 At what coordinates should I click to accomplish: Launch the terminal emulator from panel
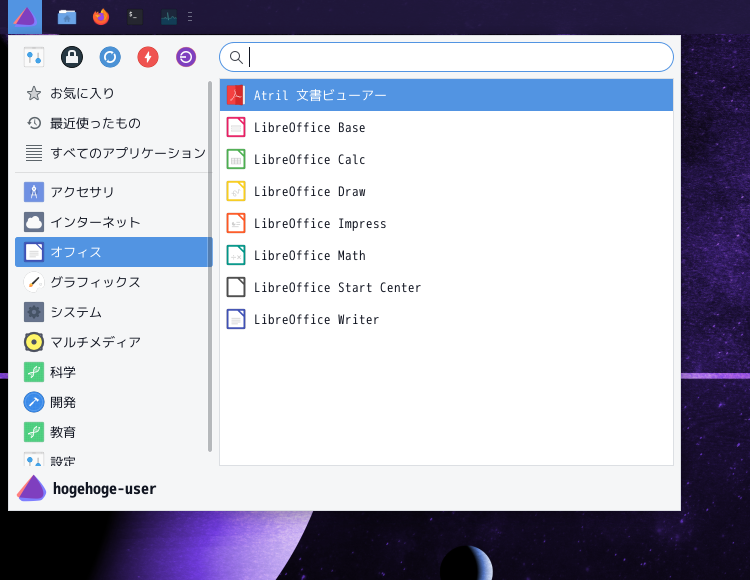[135, 17]
